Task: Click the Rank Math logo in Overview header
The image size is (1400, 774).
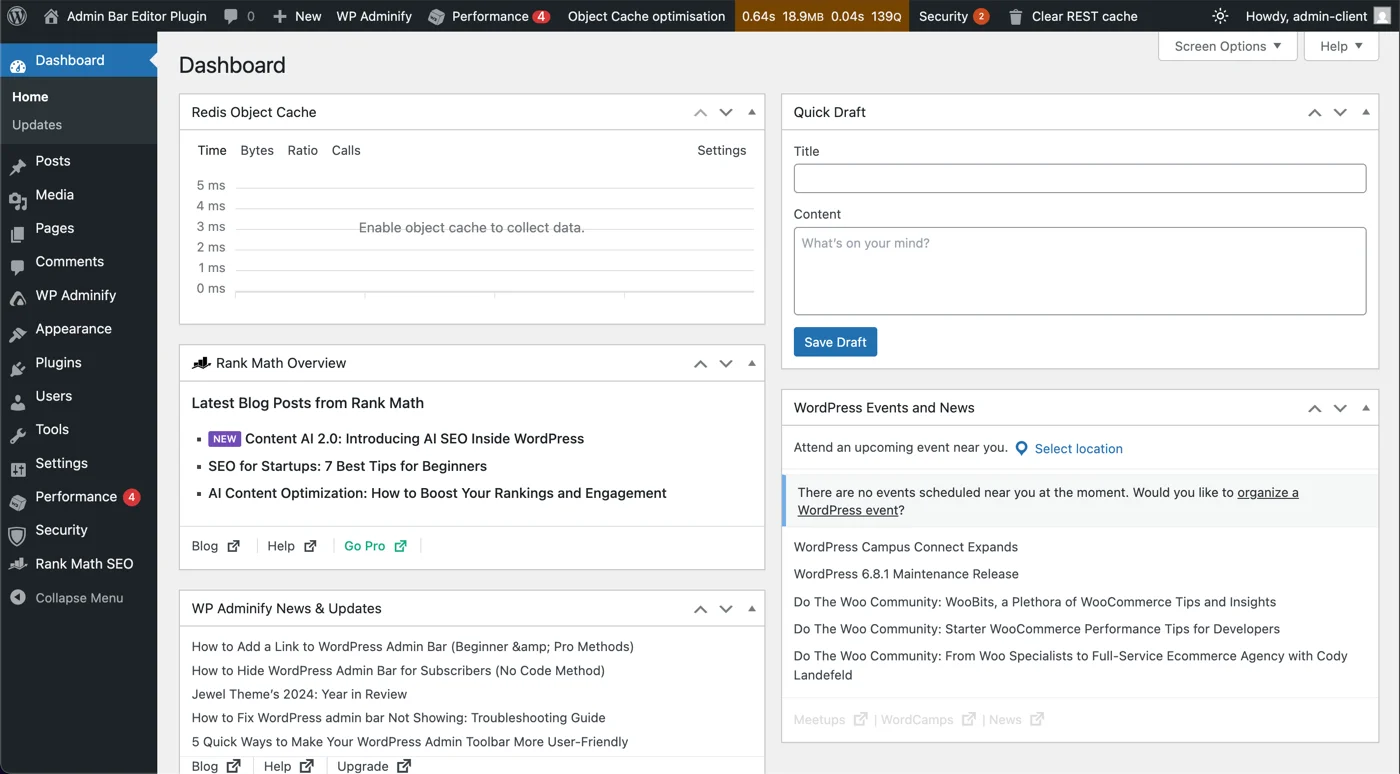Action: pos(201,363)
